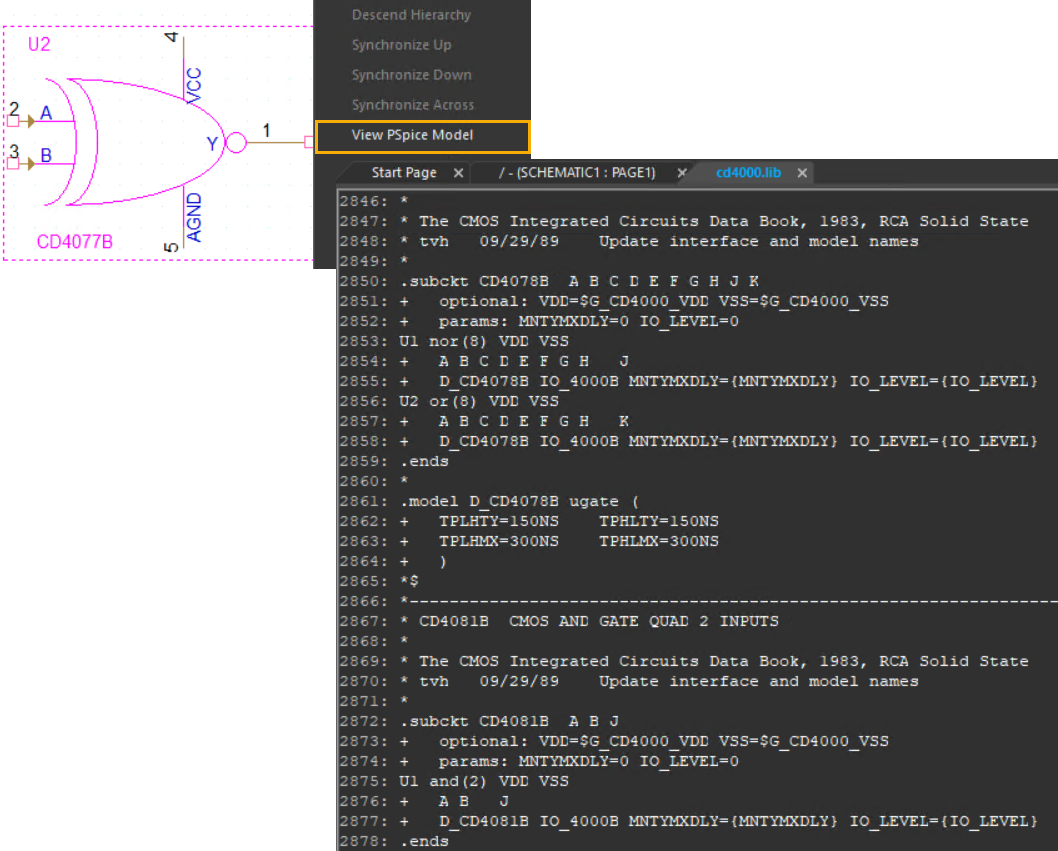This screenshot has height=851, width=1058.
Task: Click the inversion bubble on output Y
Action: (235, 143)
